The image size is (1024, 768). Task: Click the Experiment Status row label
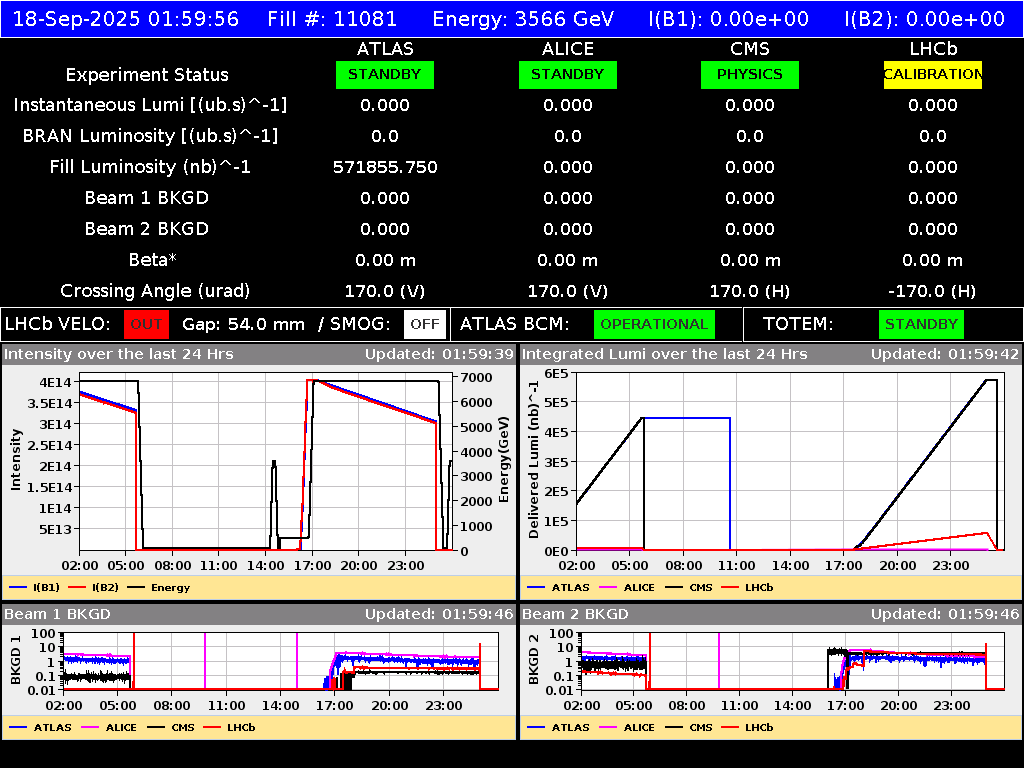[146, 74]
